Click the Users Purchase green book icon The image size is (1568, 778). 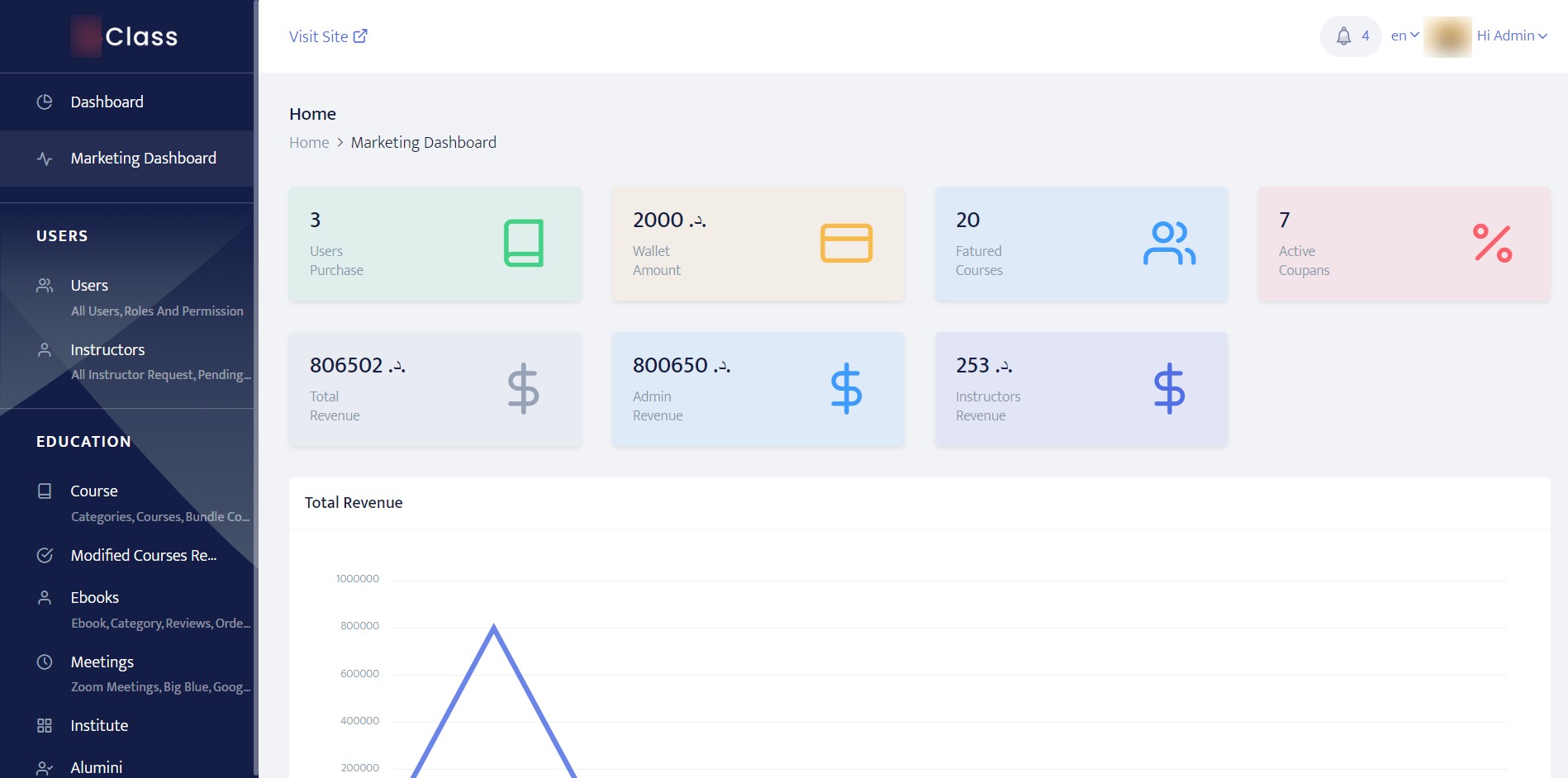524,243
